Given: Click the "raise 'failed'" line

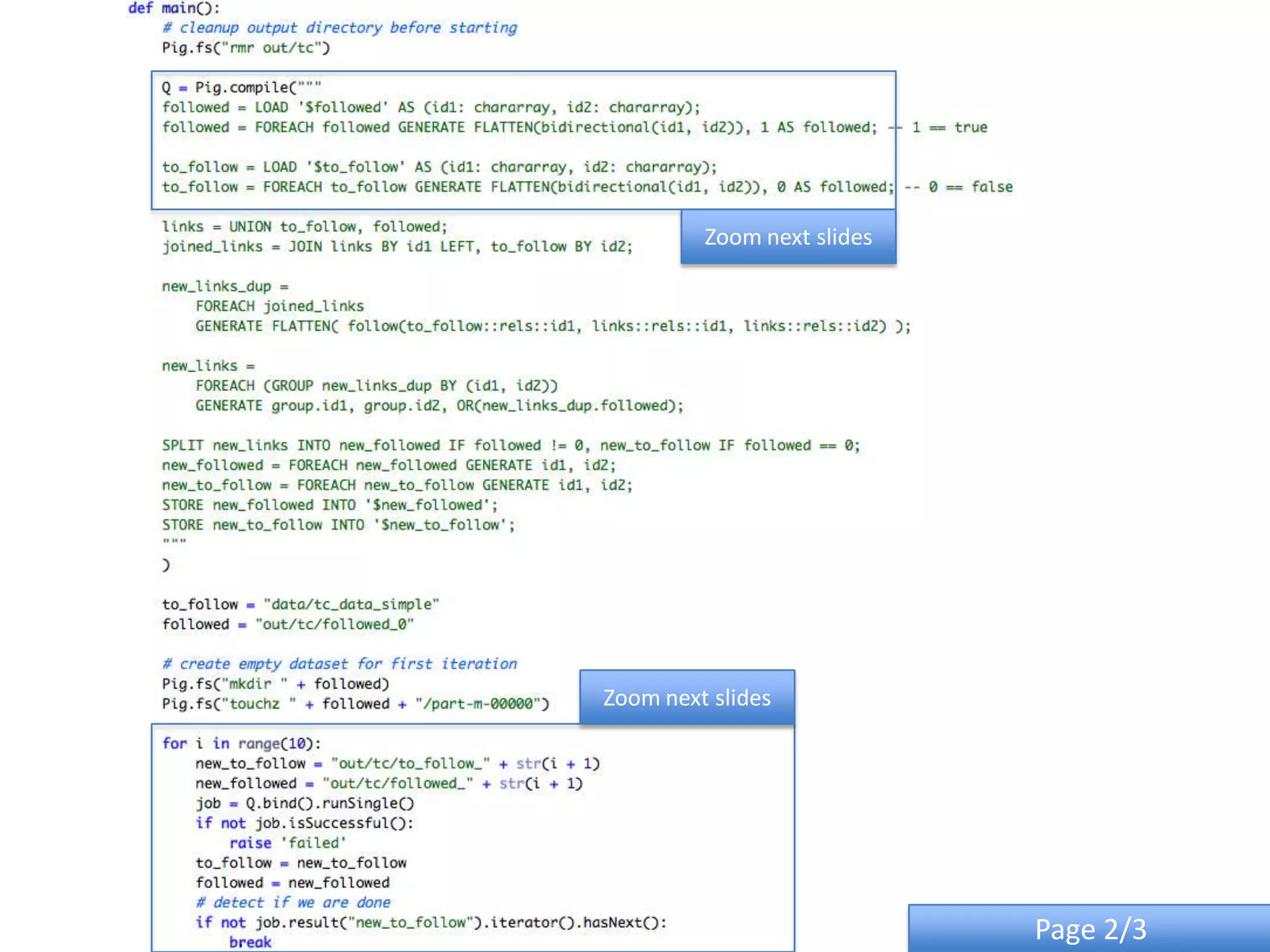Looking at the screenshot, I should tap(287, 843).
